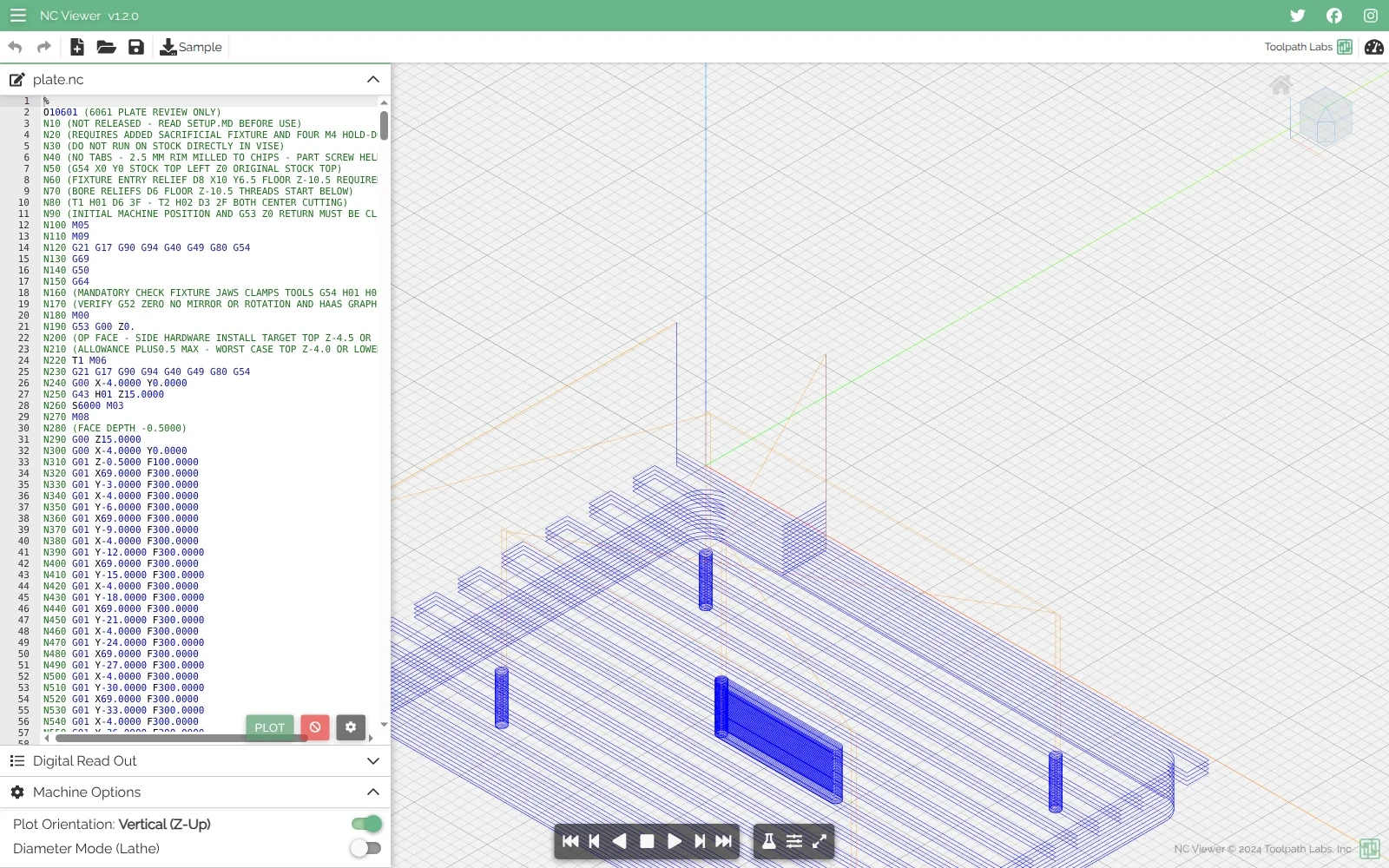Select the Digital Read Out panel title

tap(85, 761)
